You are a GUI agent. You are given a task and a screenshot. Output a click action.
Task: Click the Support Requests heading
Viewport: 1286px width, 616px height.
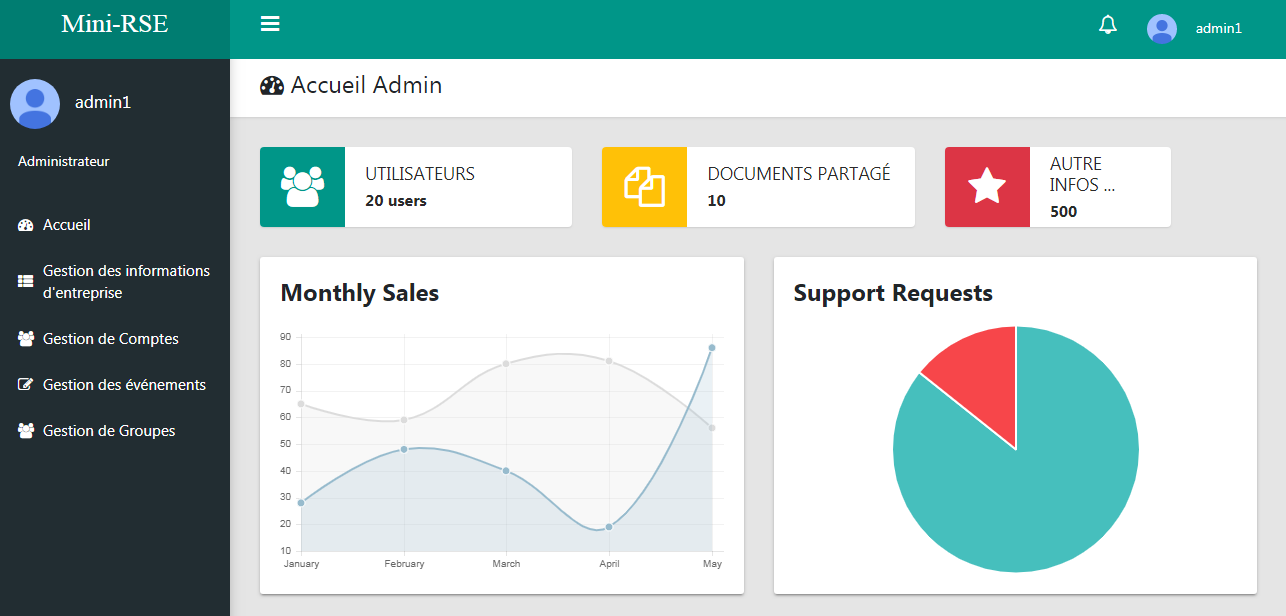pyautogui.click(x=893, y=293)
